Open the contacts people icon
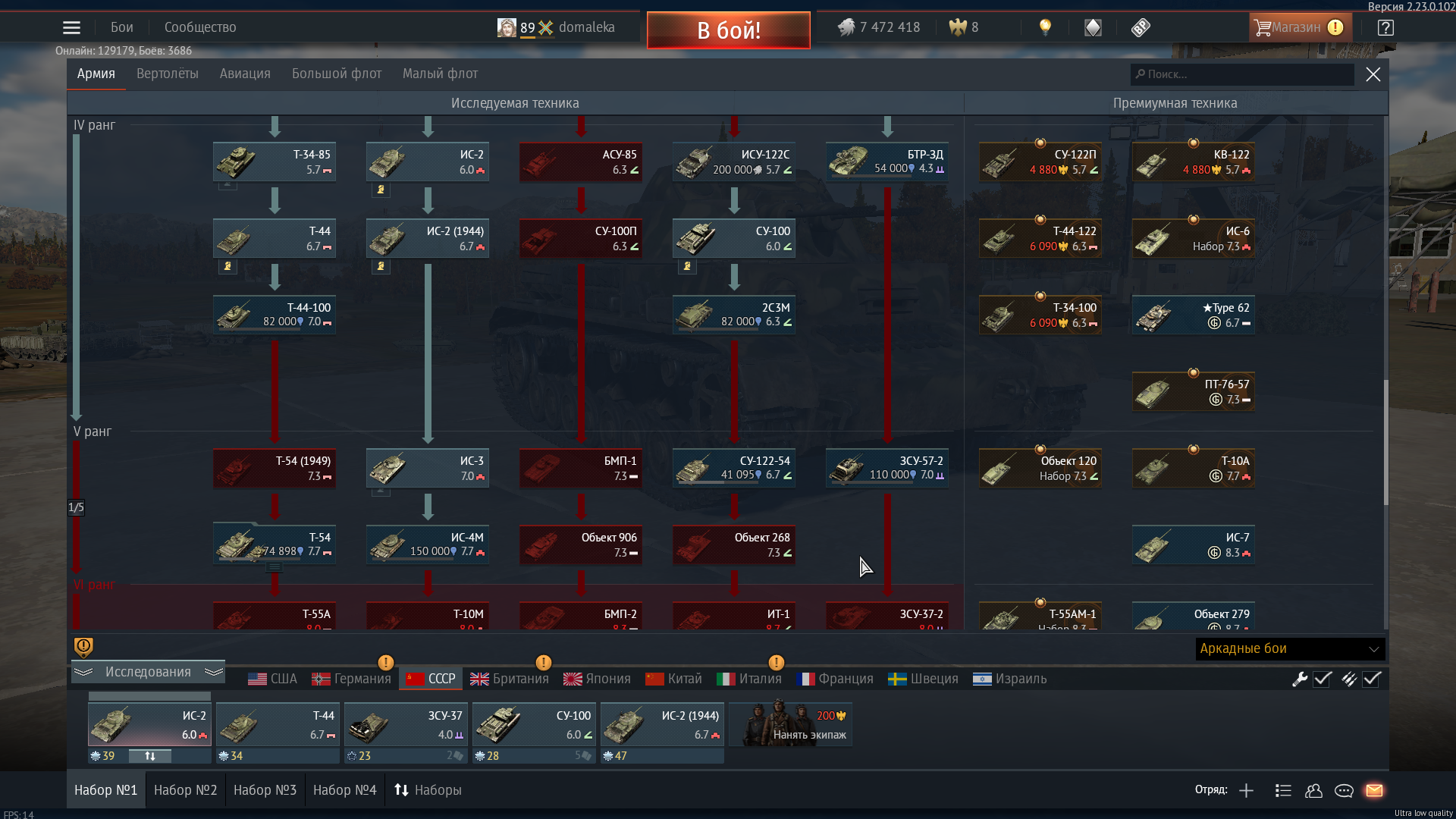The height and width of the screenshot is (819, 1456). [x=1313, y=790]
